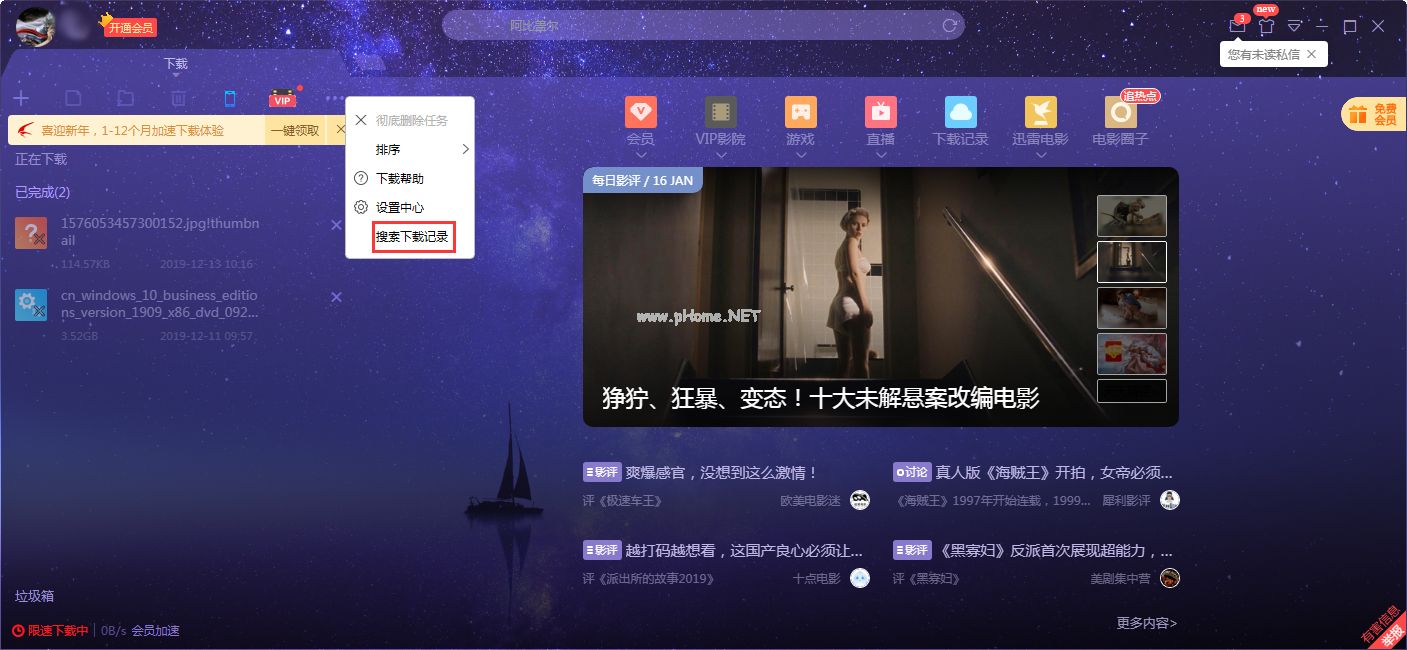Open VIP speedup trial from the VIP icon
Screen dimensions: 1407x650
pyautogui.click(x=281, y=99)
